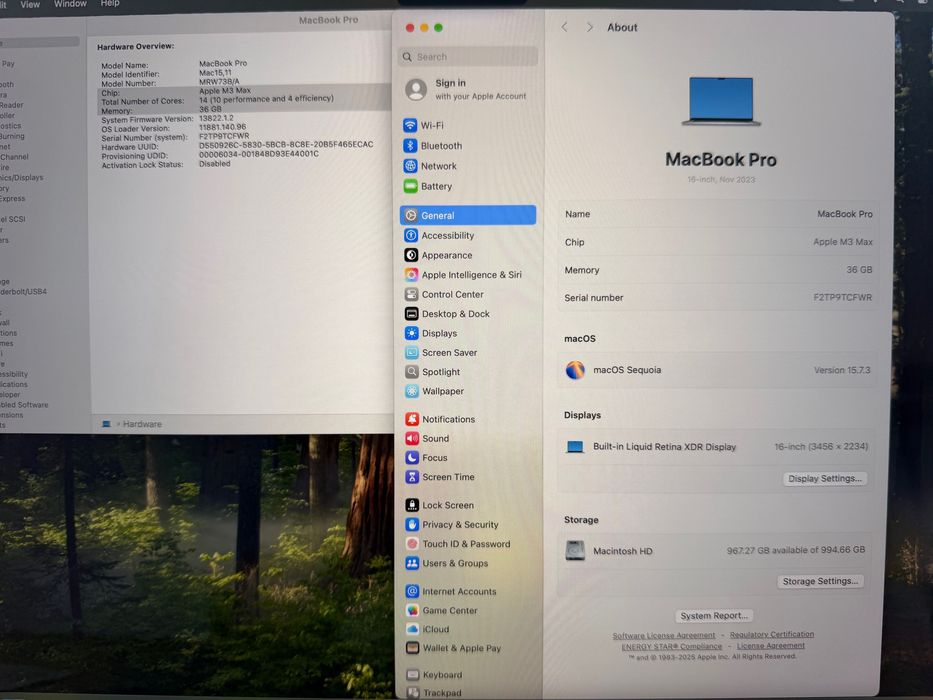Open the Wallpaper icon in sidebar
Image resolution: width=933 pixels, height=700 pixels.
tap(411, 391)
